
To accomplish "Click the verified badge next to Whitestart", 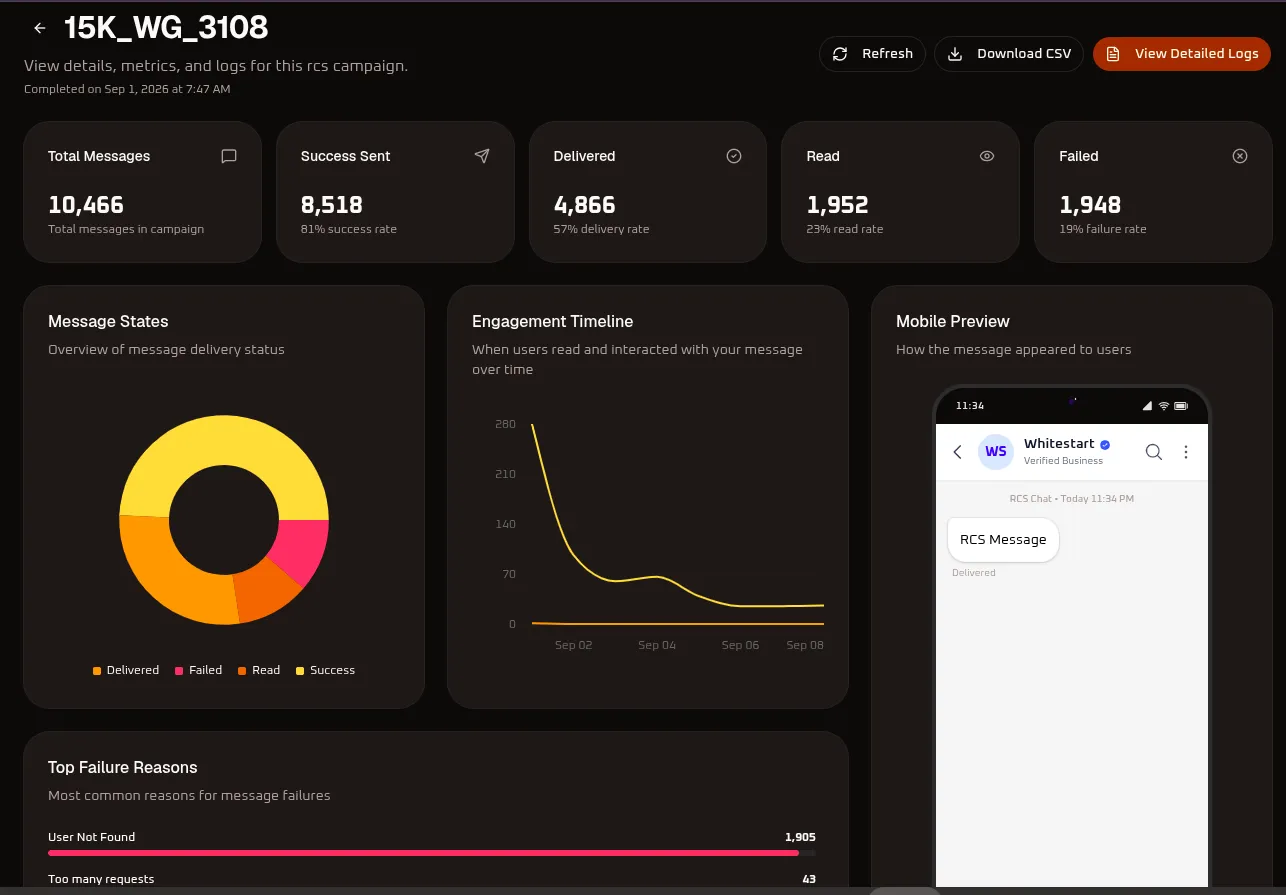I will 1105,444.
